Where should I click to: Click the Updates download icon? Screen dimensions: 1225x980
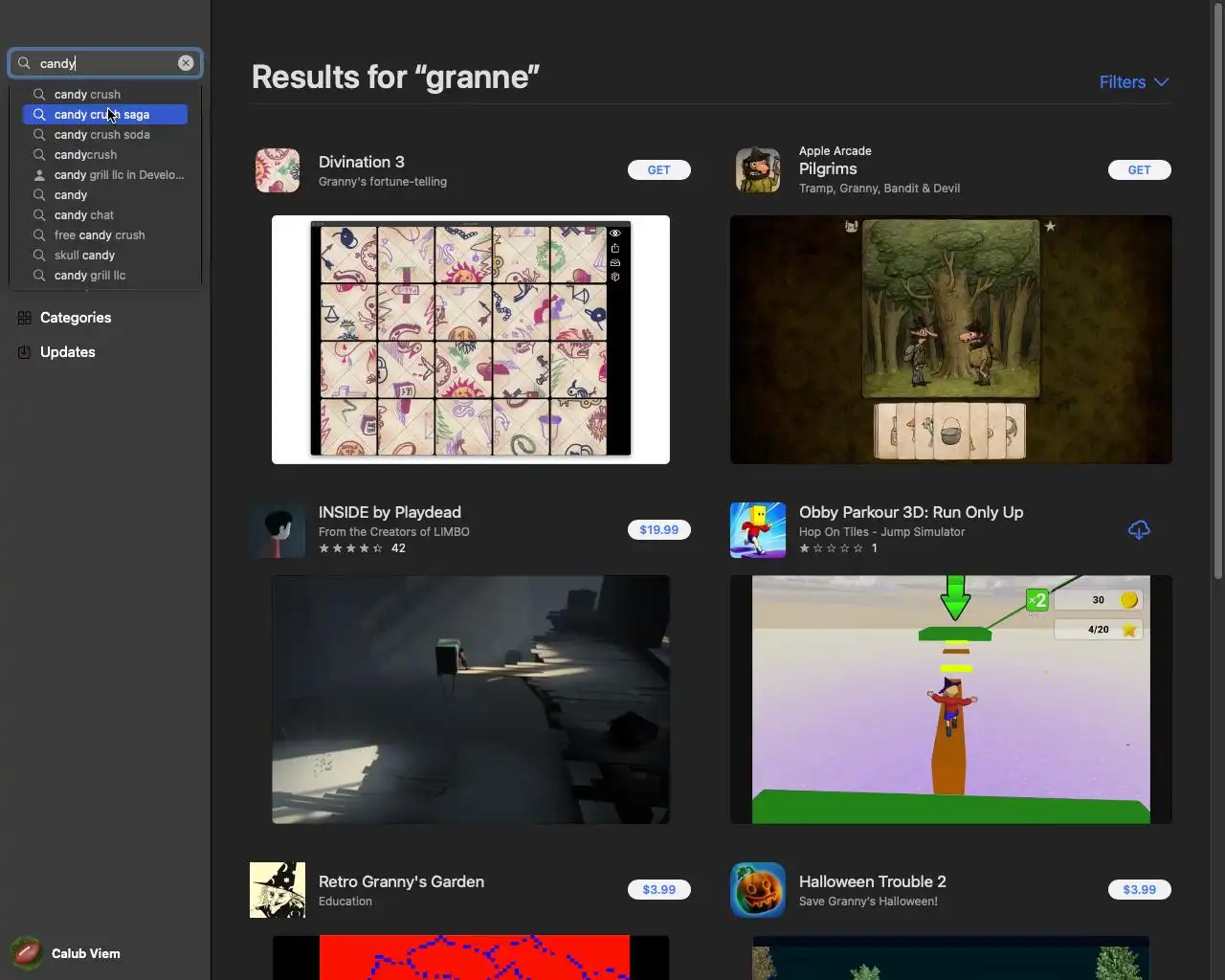[x=25, y=352]
